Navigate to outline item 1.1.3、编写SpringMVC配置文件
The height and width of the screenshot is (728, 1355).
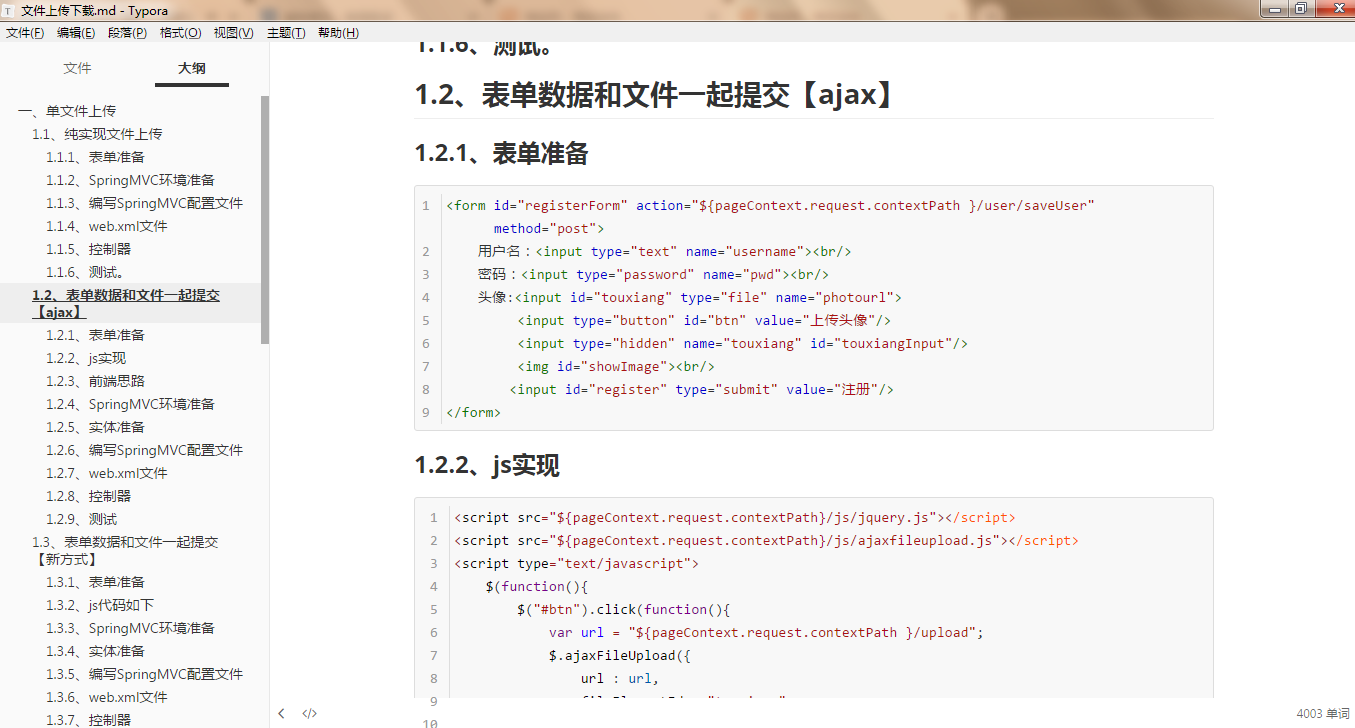[144, 203]
